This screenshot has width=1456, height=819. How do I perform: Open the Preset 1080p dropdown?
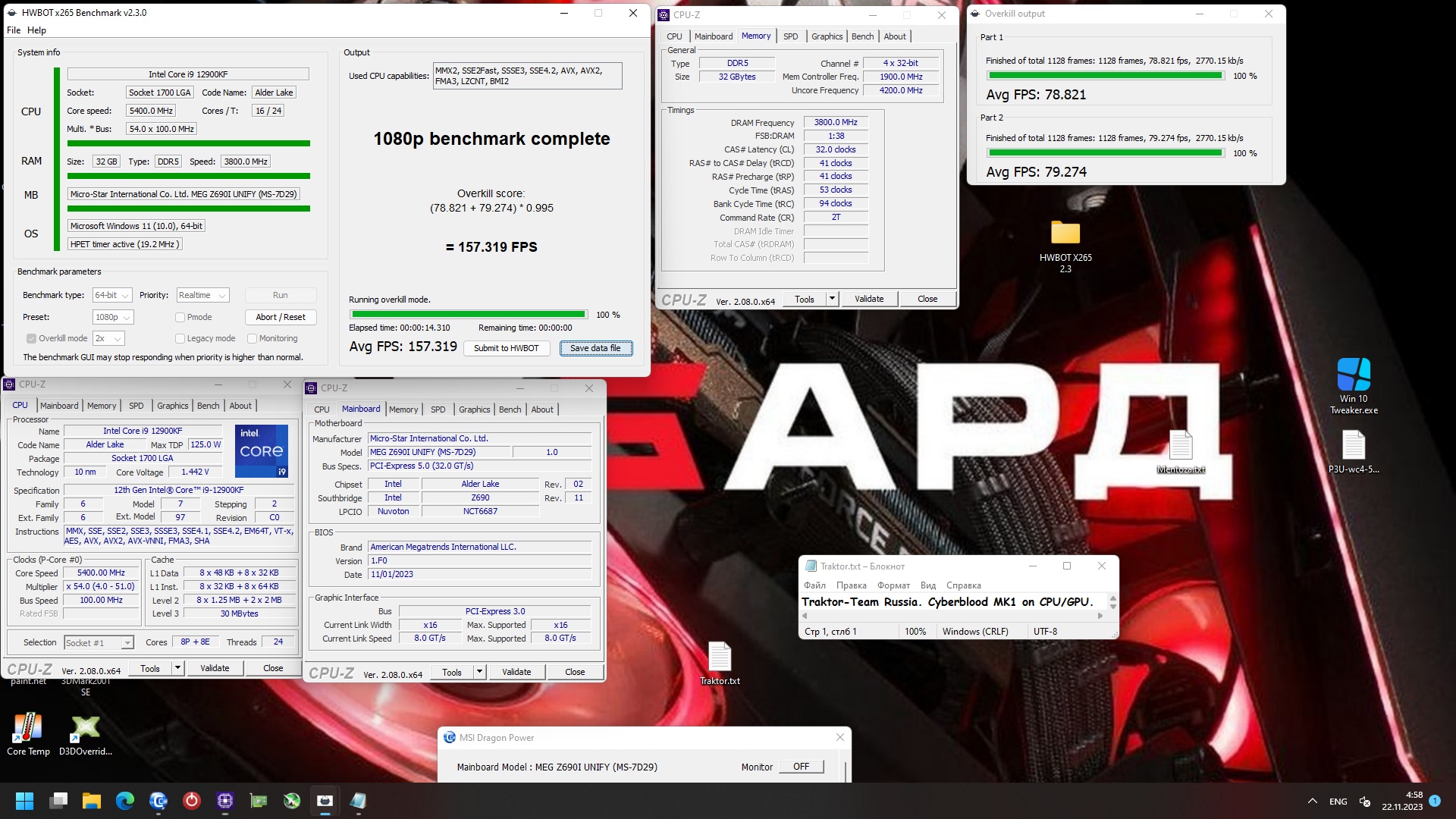click(x=113, y=317)
